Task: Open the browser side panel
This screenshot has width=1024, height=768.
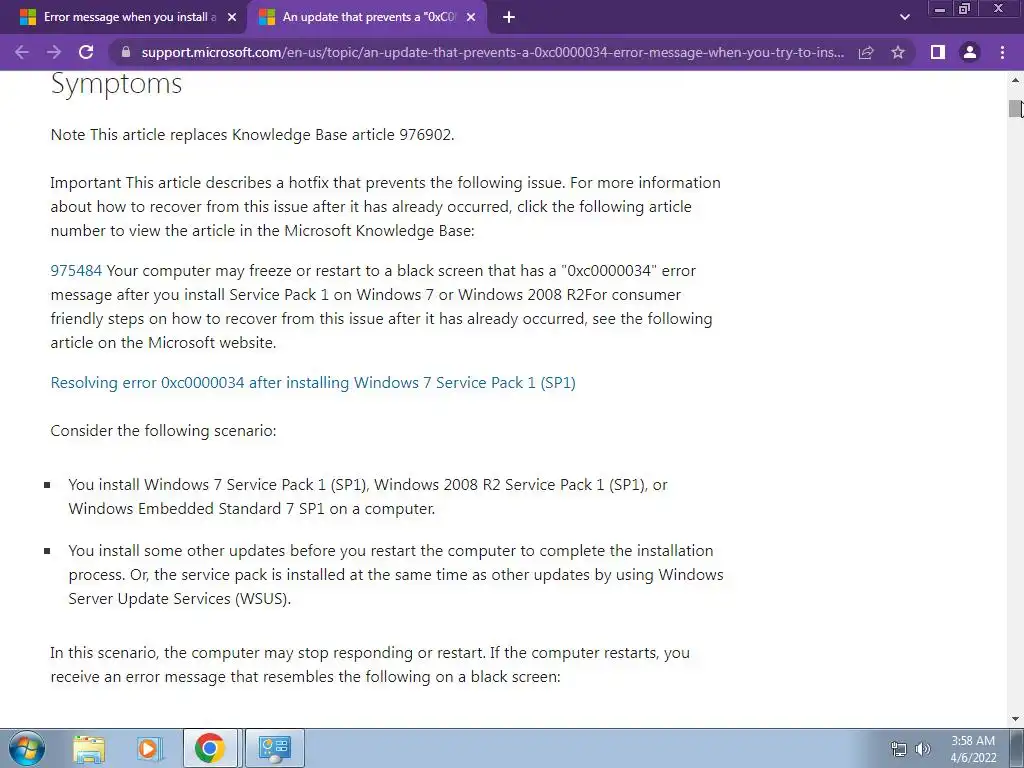Action: [x=938, y=52]
